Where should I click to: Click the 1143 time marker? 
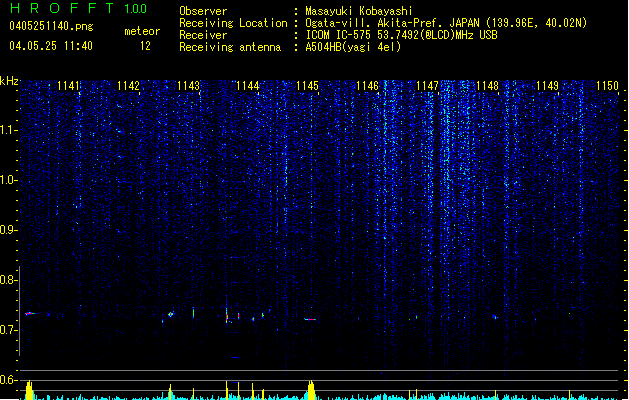click(188, 85)
